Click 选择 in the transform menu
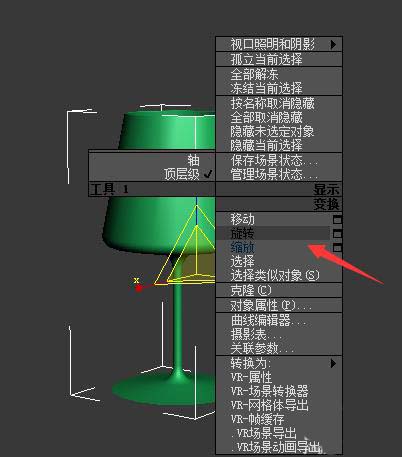This screenshot has width=402, height=457. [279, 261]
